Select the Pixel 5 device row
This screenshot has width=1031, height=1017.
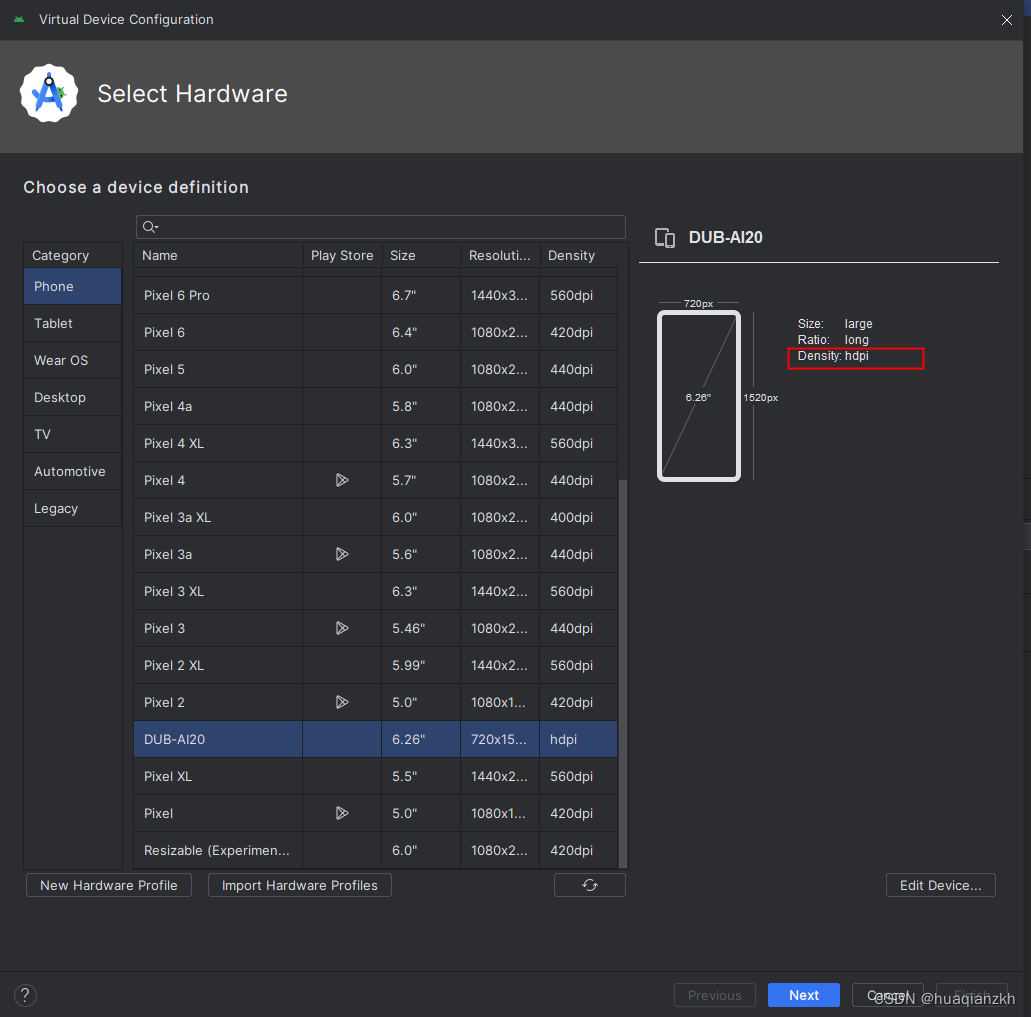(375, 369)
